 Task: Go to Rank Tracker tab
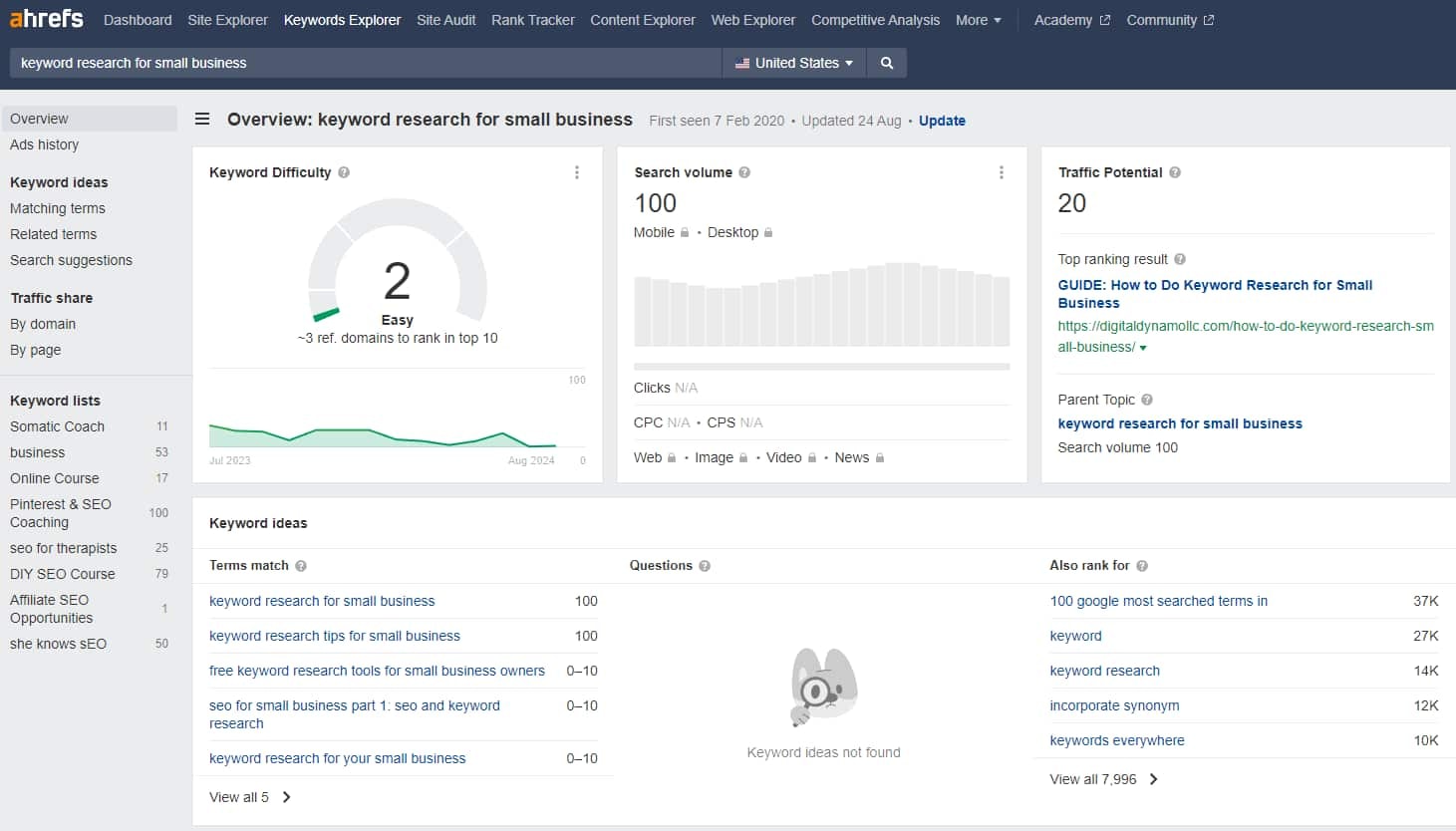click(532, 20)
